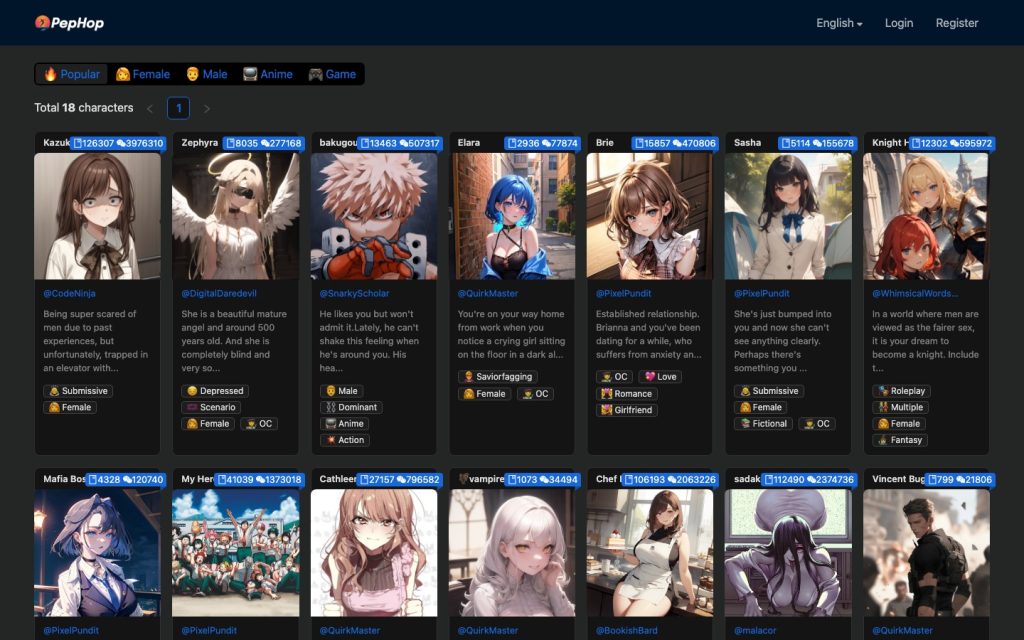Visit @DigitalDaredevil author profile
Viewport: 1024px width, 640px height.
[x=219, y=294]
